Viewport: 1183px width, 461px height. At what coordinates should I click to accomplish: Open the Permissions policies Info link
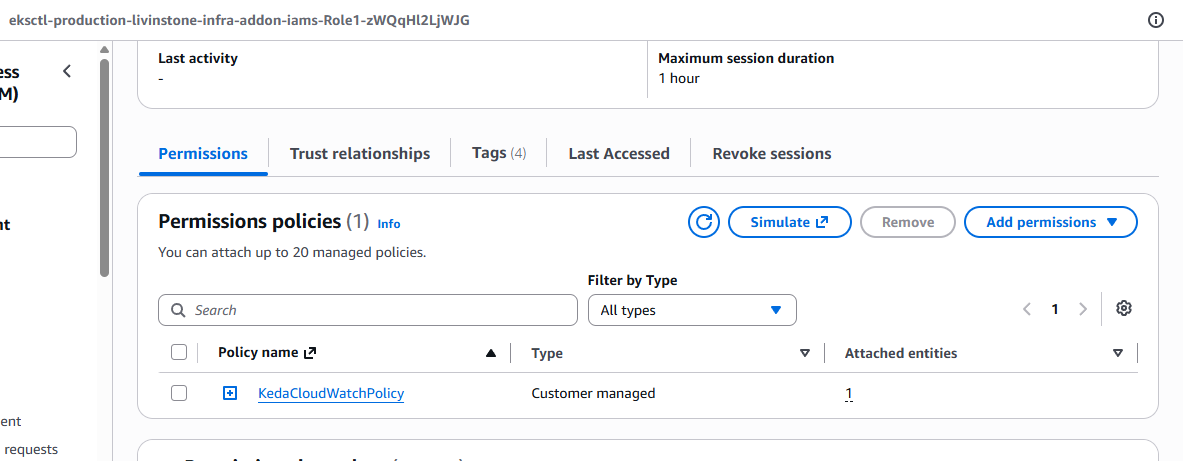[x=389, y=224]
